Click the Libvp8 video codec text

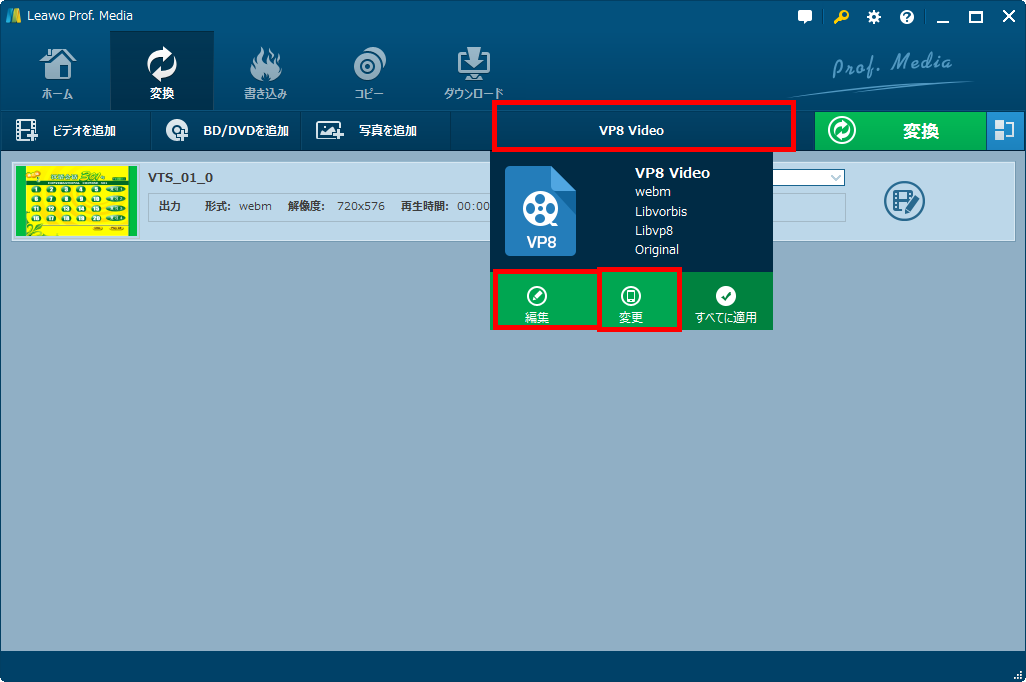(654, 230)
